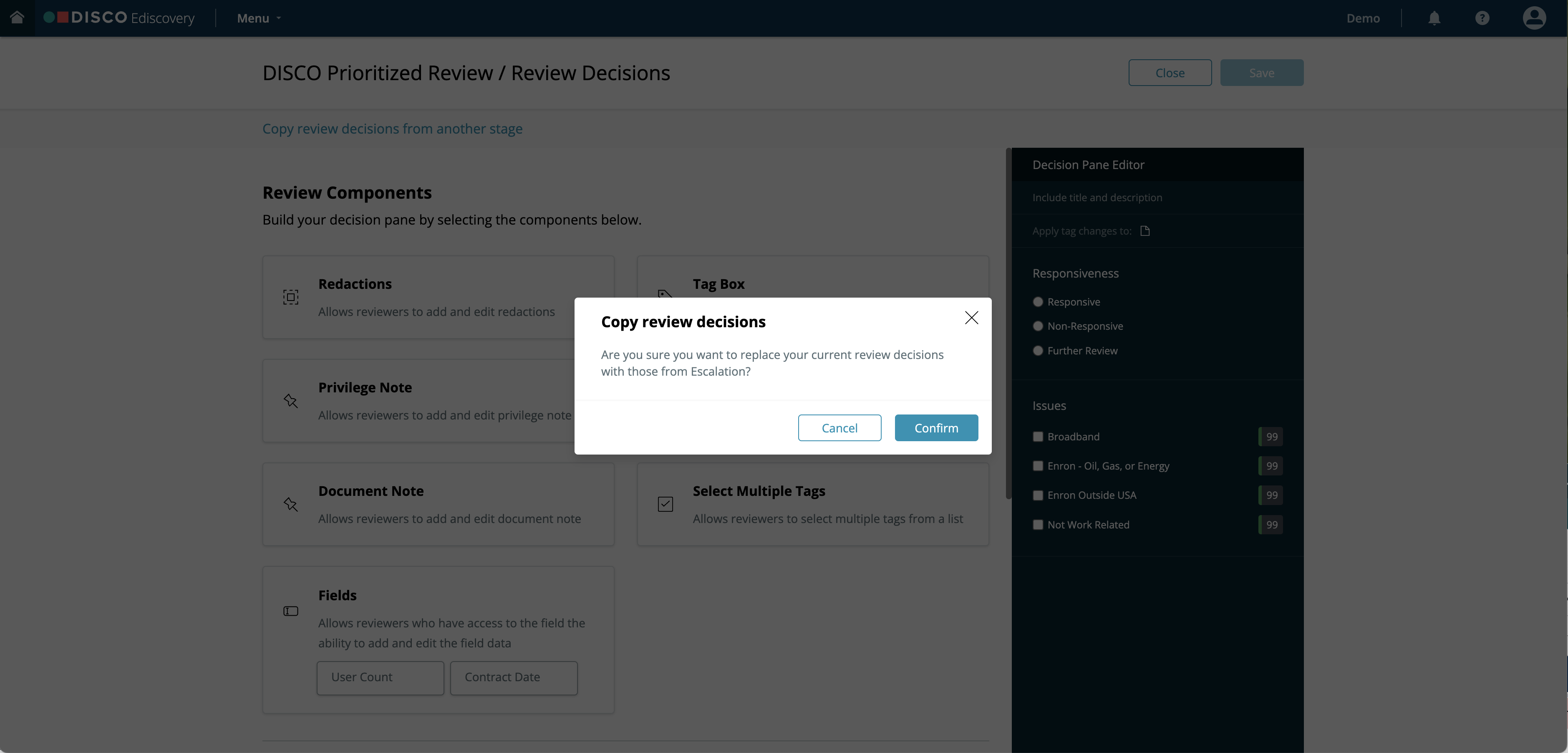Click the Fields component icon
1568x753 pixels.
coord(290,611)
